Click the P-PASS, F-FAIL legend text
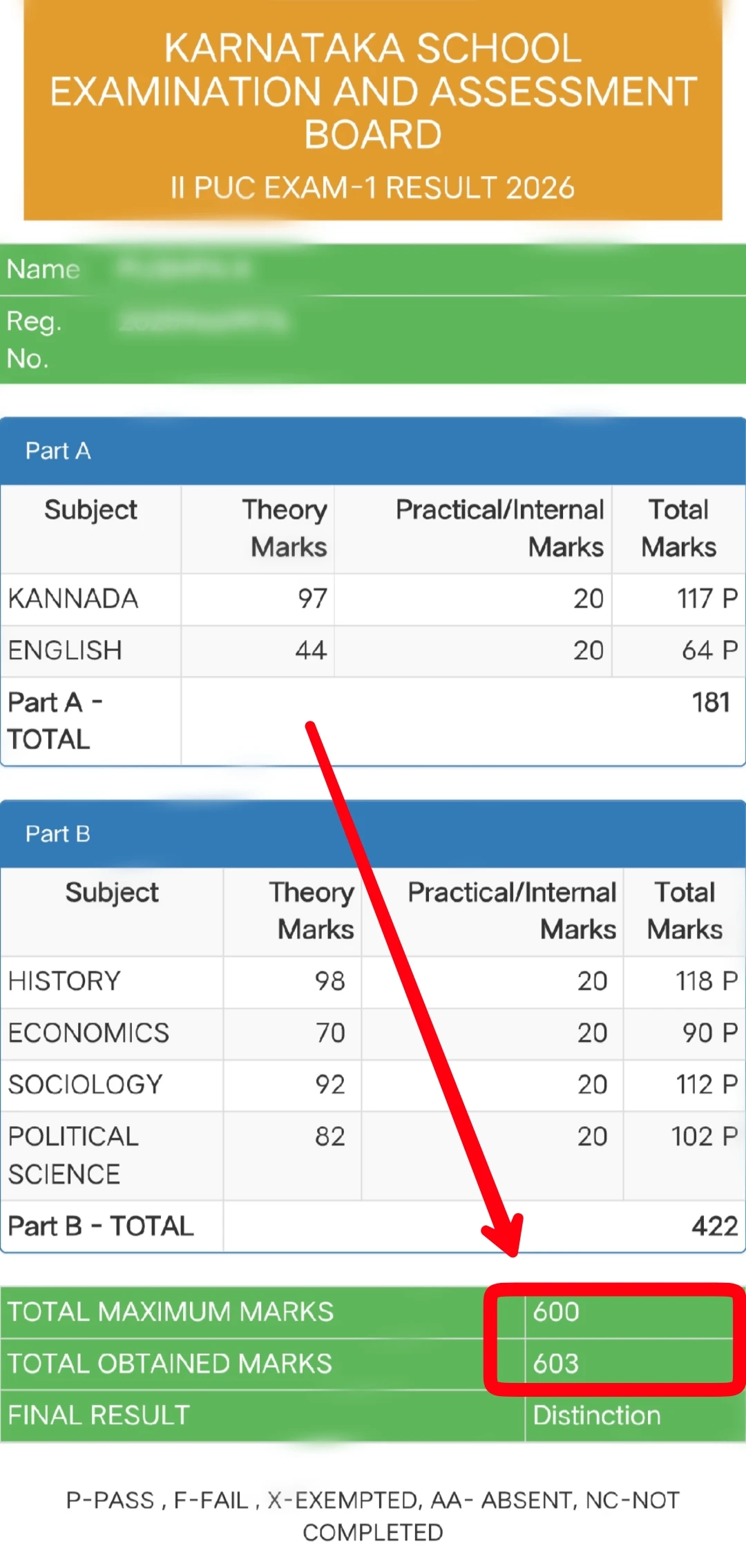746x1568 pixels. tap(373, 1516)
